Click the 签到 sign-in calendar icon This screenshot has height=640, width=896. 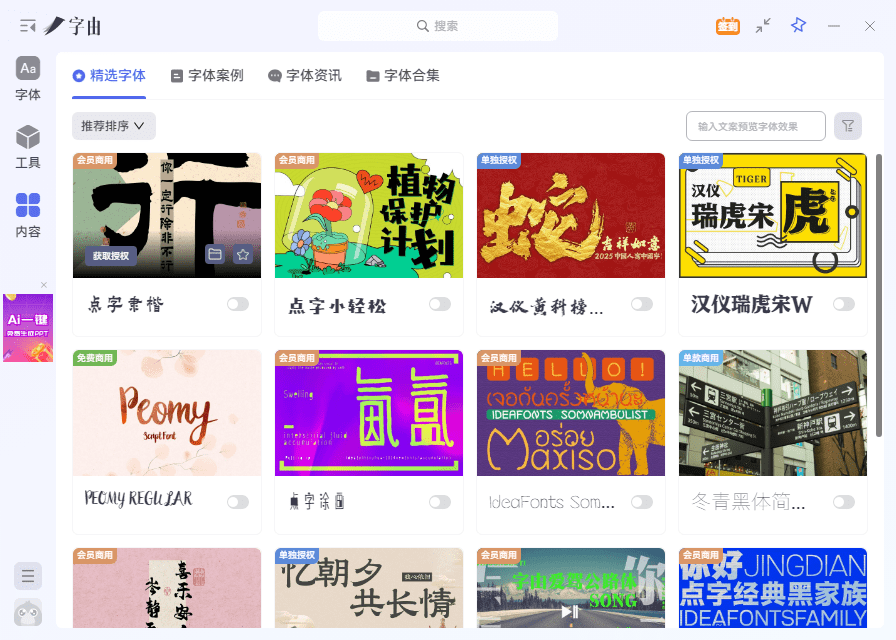(728, 26)
